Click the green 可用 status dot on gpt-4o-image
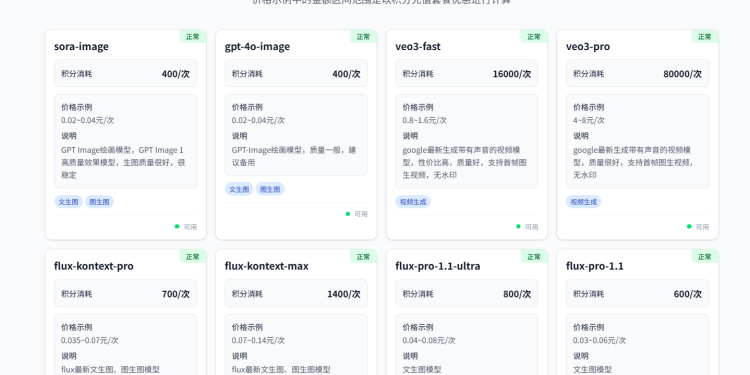This screenshot has height=375, width=750. (348, 214)
